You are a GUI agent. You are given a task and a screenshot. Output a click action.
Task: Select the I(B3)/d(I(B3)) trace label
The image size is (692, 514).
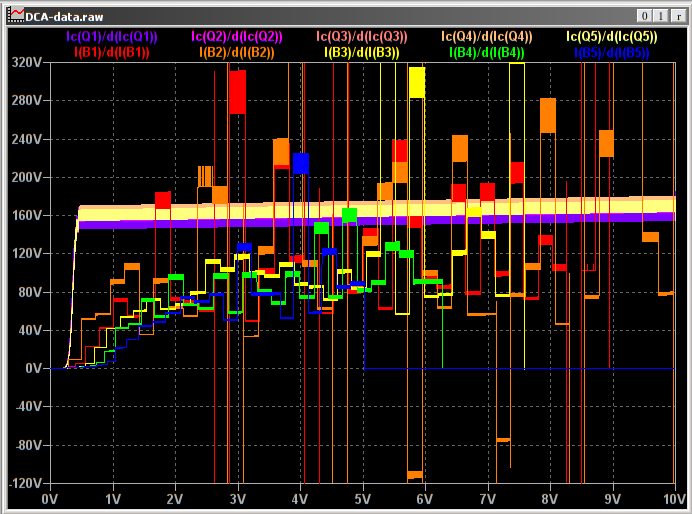pyautogui.click(x=362, y=53)
